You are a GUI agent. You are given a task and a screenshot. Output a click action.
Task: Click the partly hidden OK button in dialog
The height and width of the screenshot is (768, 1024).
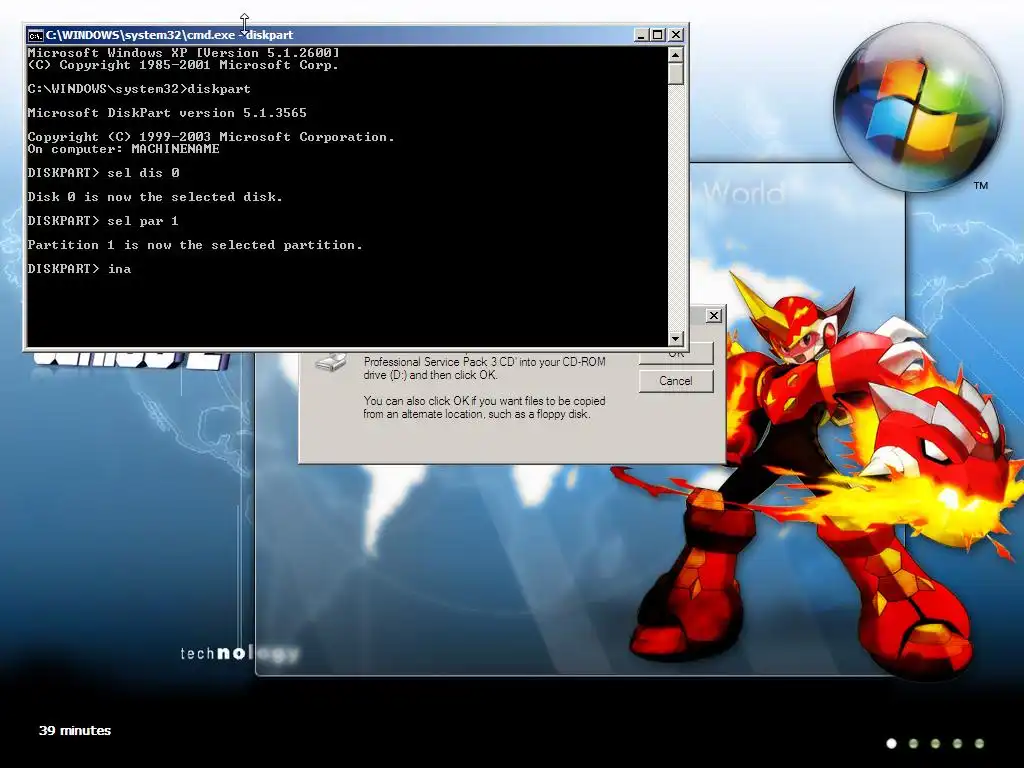point(676,355)
